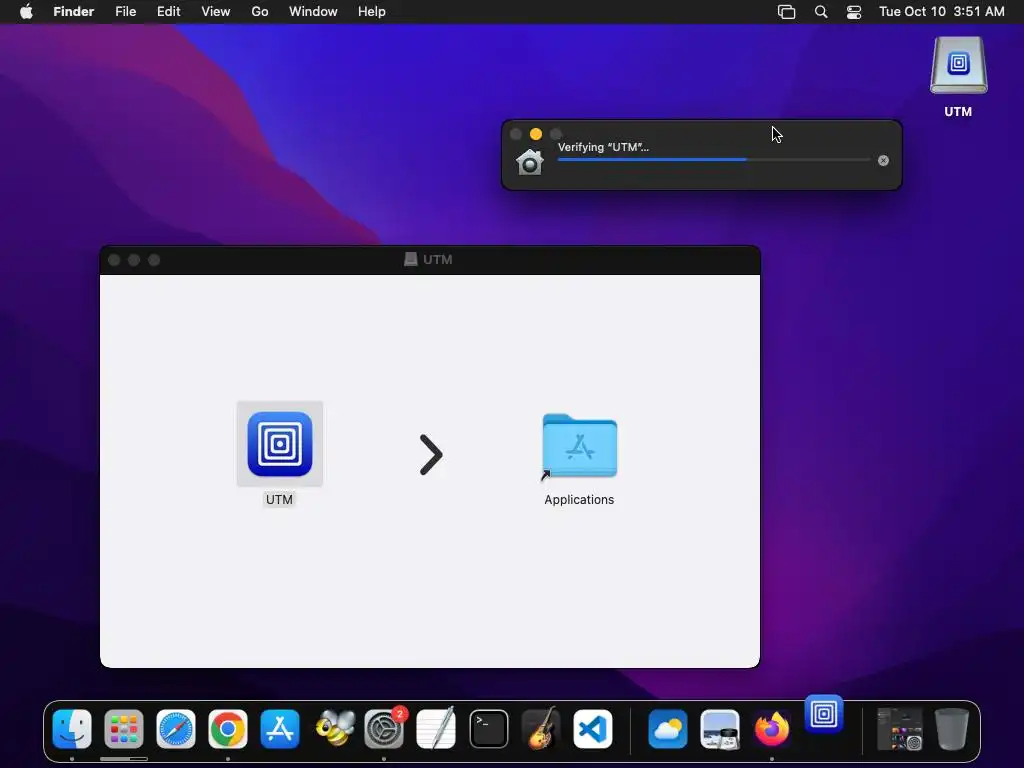Select the UTM app icon in installer window
Screen dimensions: 1024x768
(x=280, y=444)
